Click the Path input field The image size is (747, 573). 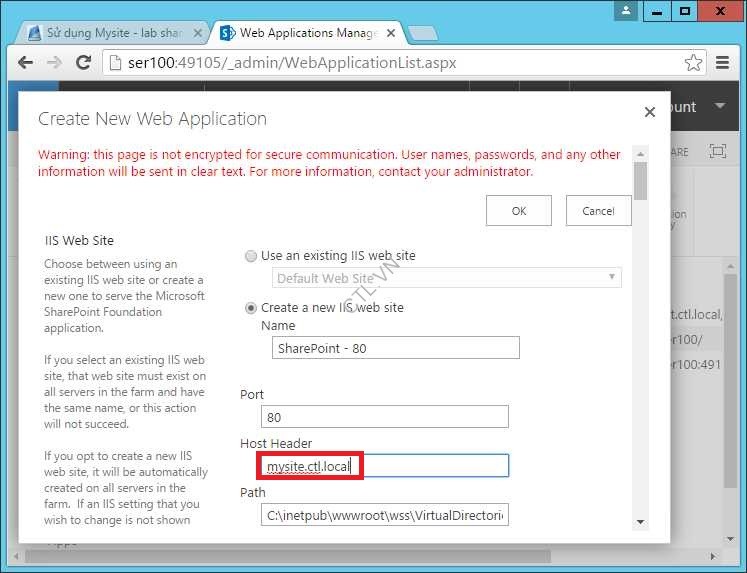(384, 515)
